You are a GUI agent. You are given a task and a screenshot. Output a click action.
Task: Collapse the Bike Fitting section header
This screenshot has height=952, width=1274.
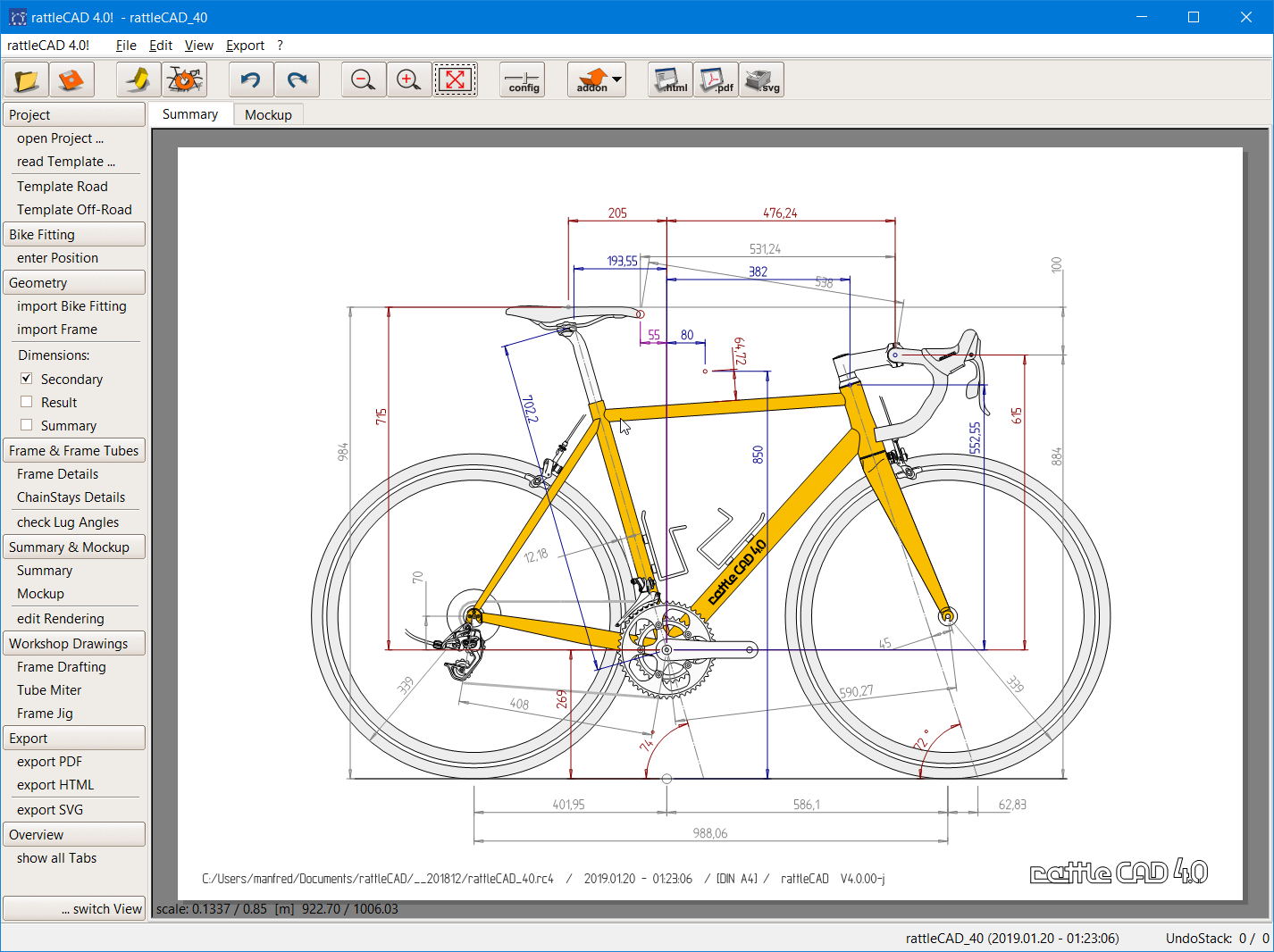[74, 234]
